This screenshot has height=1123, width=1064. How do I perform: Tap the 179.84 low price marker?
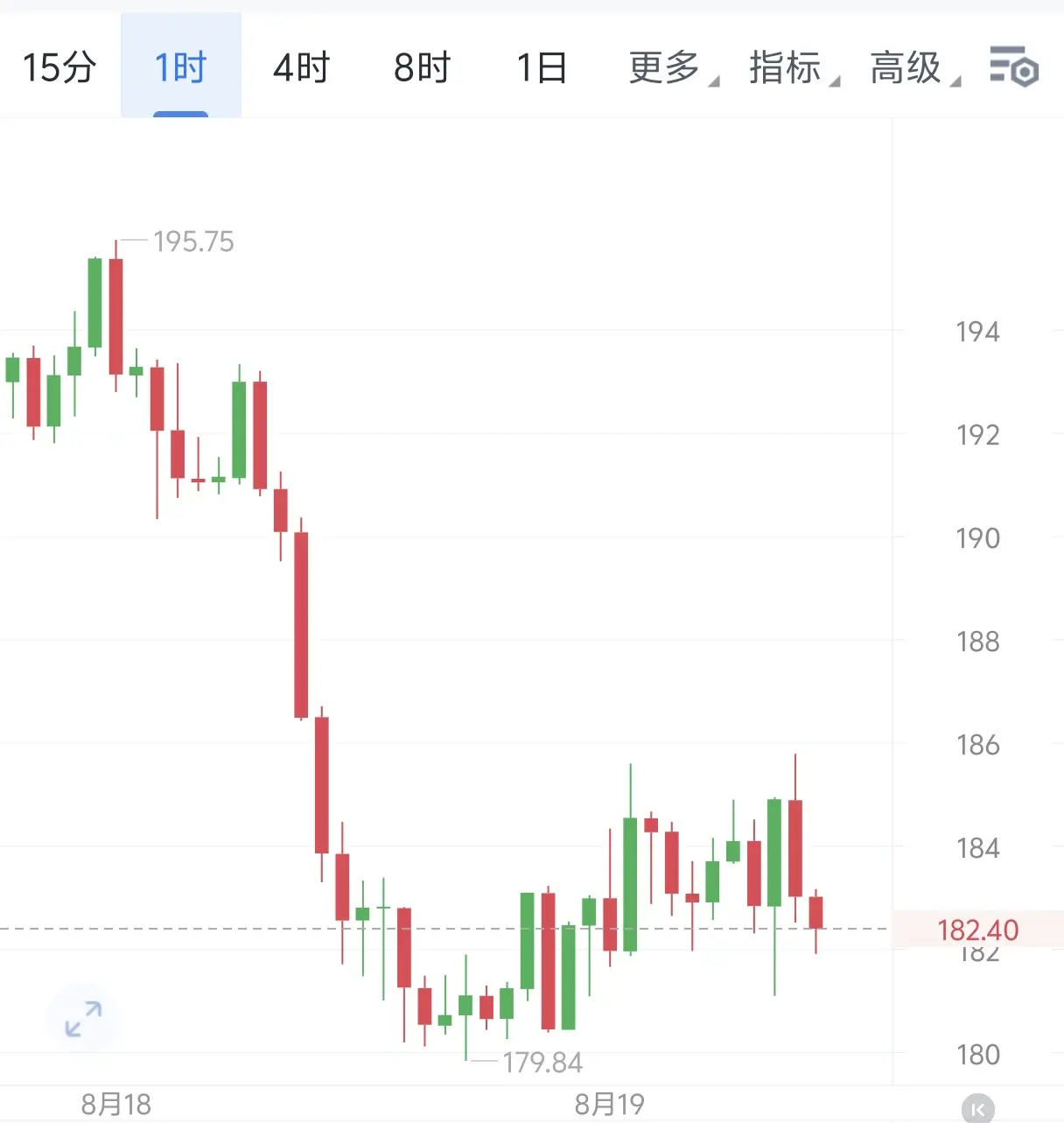542,1063
